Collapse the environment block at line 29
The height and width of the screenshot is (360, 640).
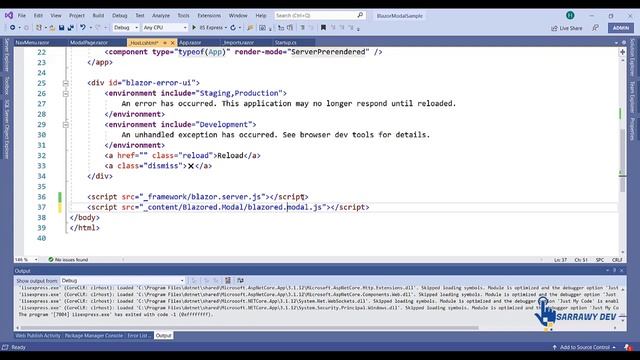65,125
